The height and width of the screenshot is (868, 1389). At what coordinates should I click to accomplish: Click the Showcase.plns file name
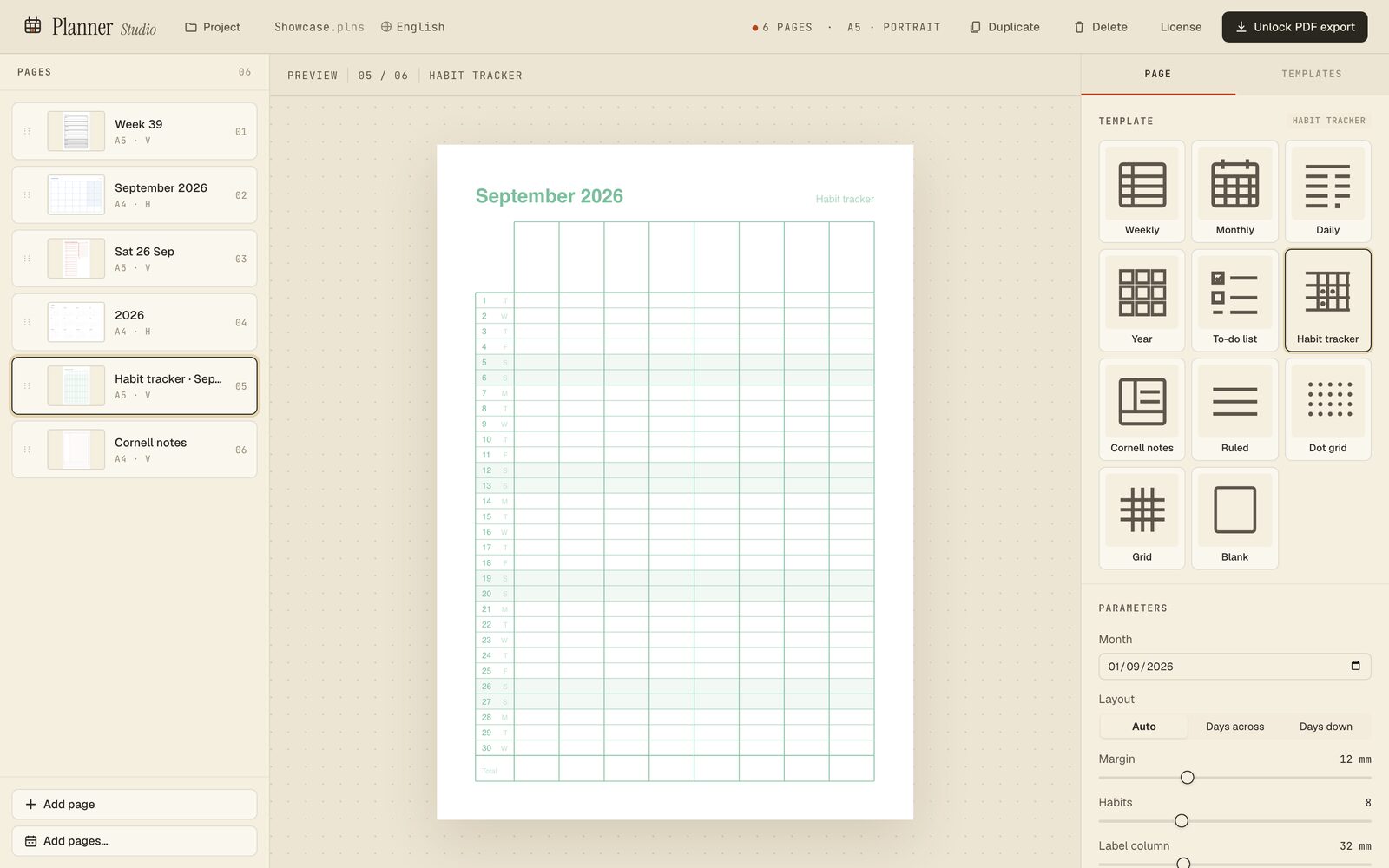tap(319, 27)
